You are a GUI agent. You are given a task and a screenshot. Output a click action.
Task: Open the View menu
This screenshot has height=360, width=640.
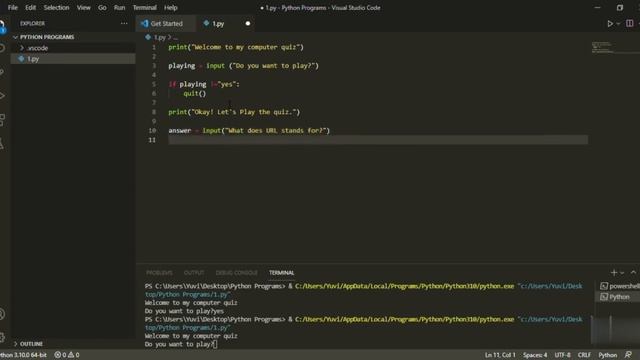(84, 7)
